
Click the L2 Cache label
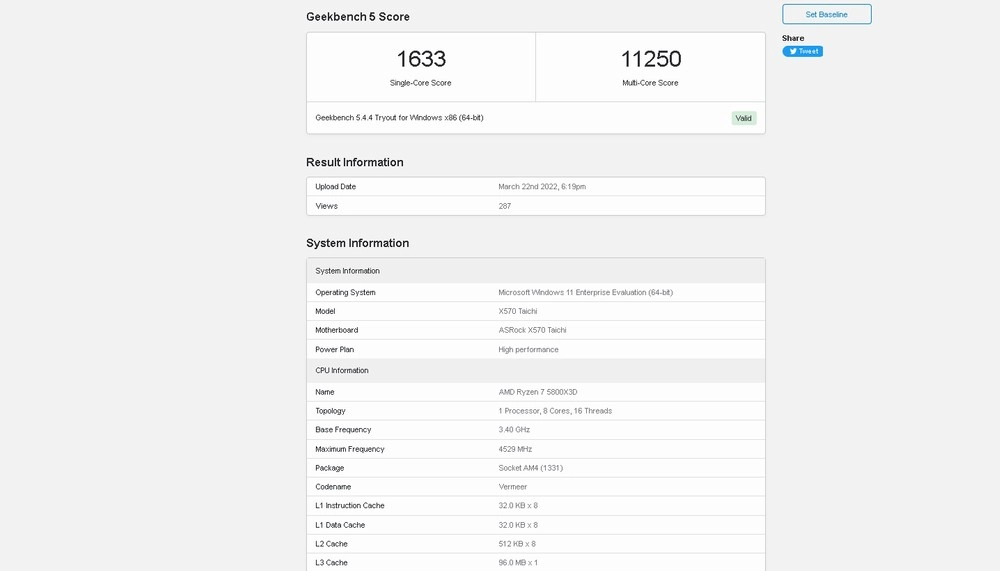coord(331,544)
